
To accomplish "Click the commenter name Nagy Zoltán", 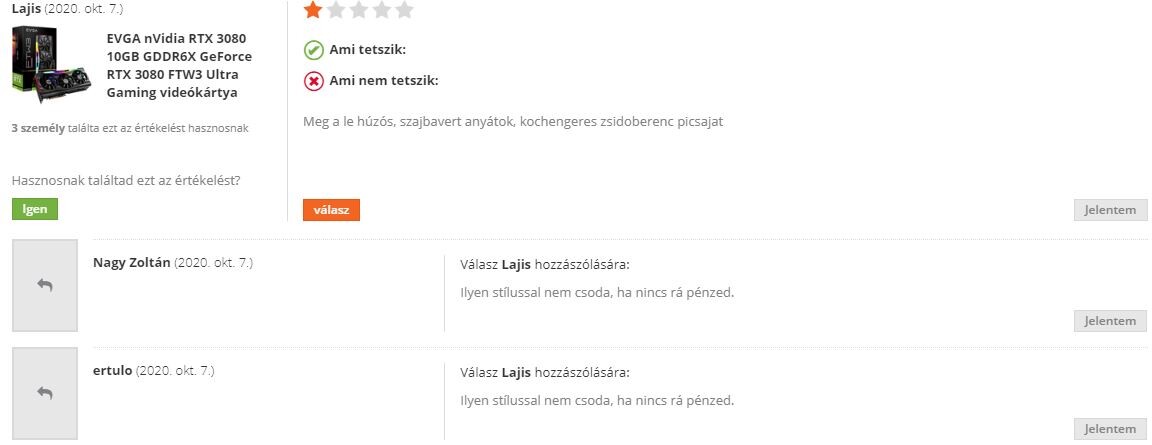I will (132, 262).
